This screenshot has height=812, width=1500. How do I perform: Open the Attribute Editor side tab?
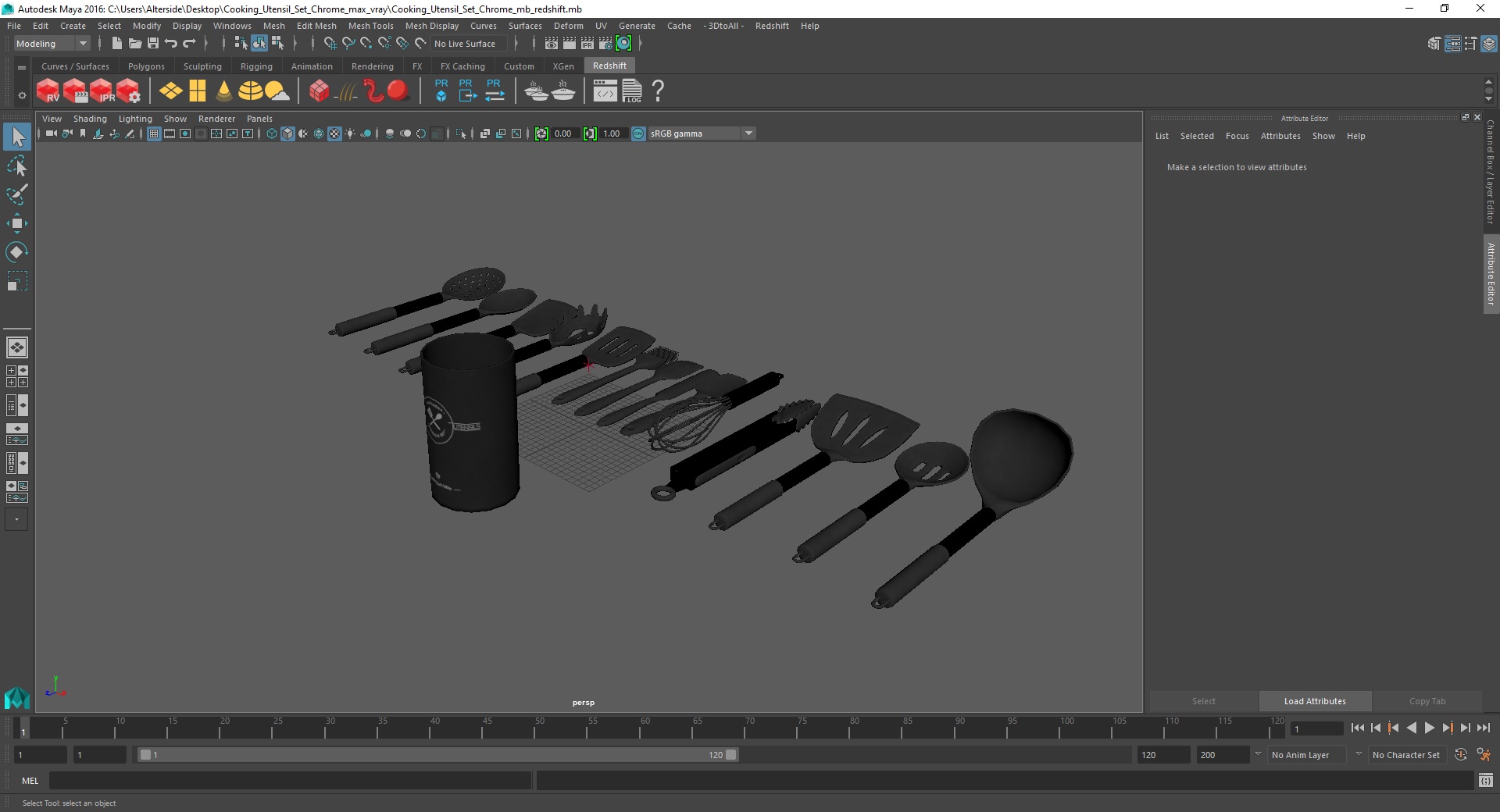(x=1491, y=273)
